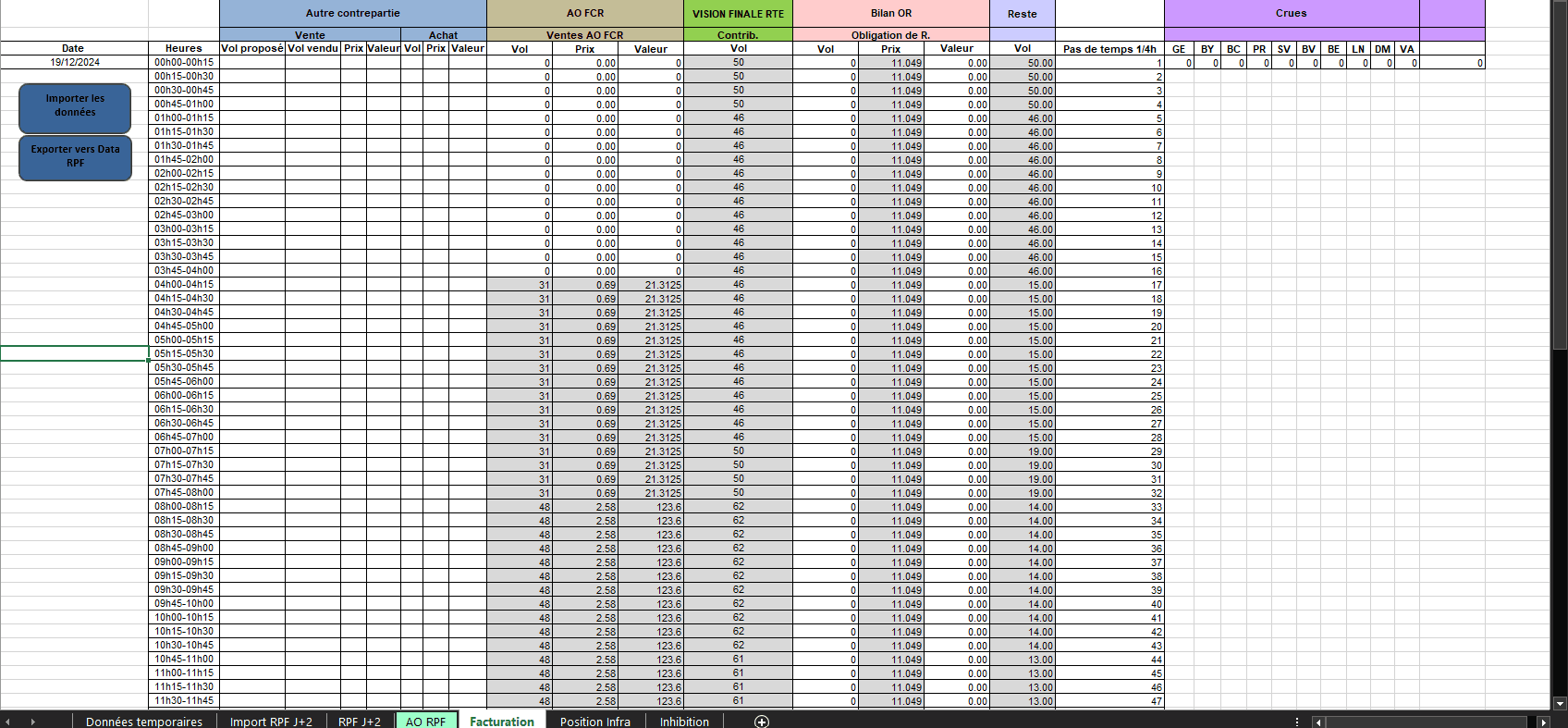Screen dimensions: 1568x728
Task: Click horizontal scrollbar right arrow
Action: point(1543,722)
